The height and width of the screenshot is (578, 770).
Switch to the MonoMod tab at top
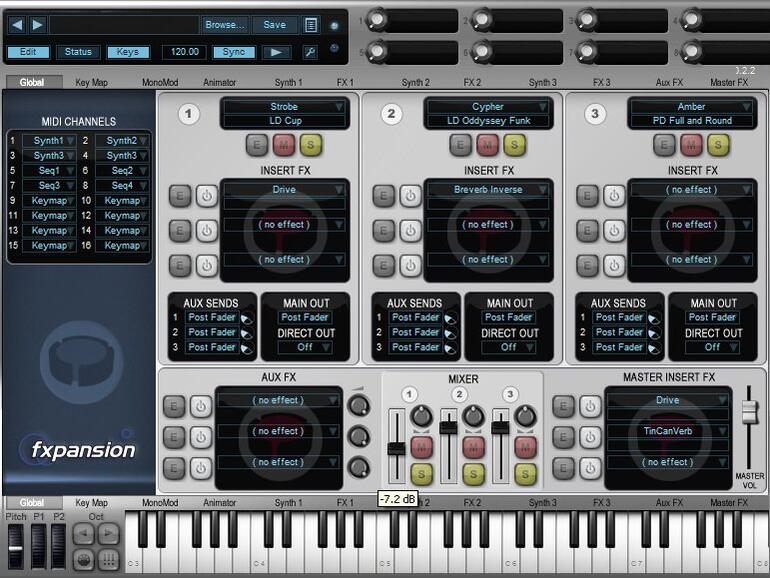(x=160, y=83)
